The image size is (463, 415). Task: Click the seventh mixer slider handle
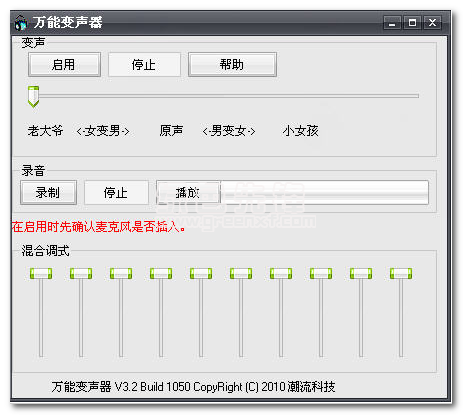click(x=281, y=274)
